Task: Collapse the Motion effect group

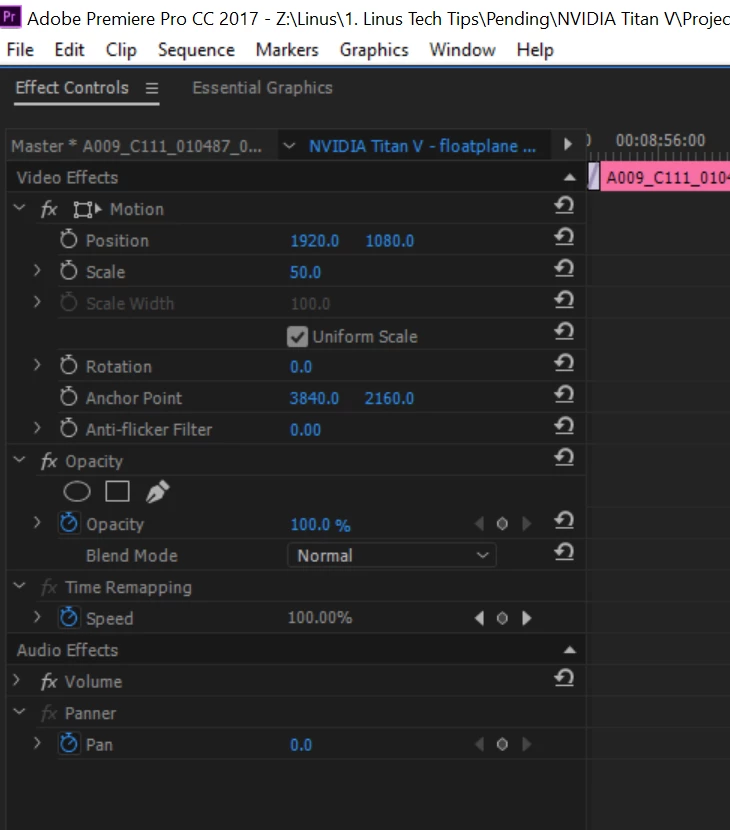Action: click(20, 208)
